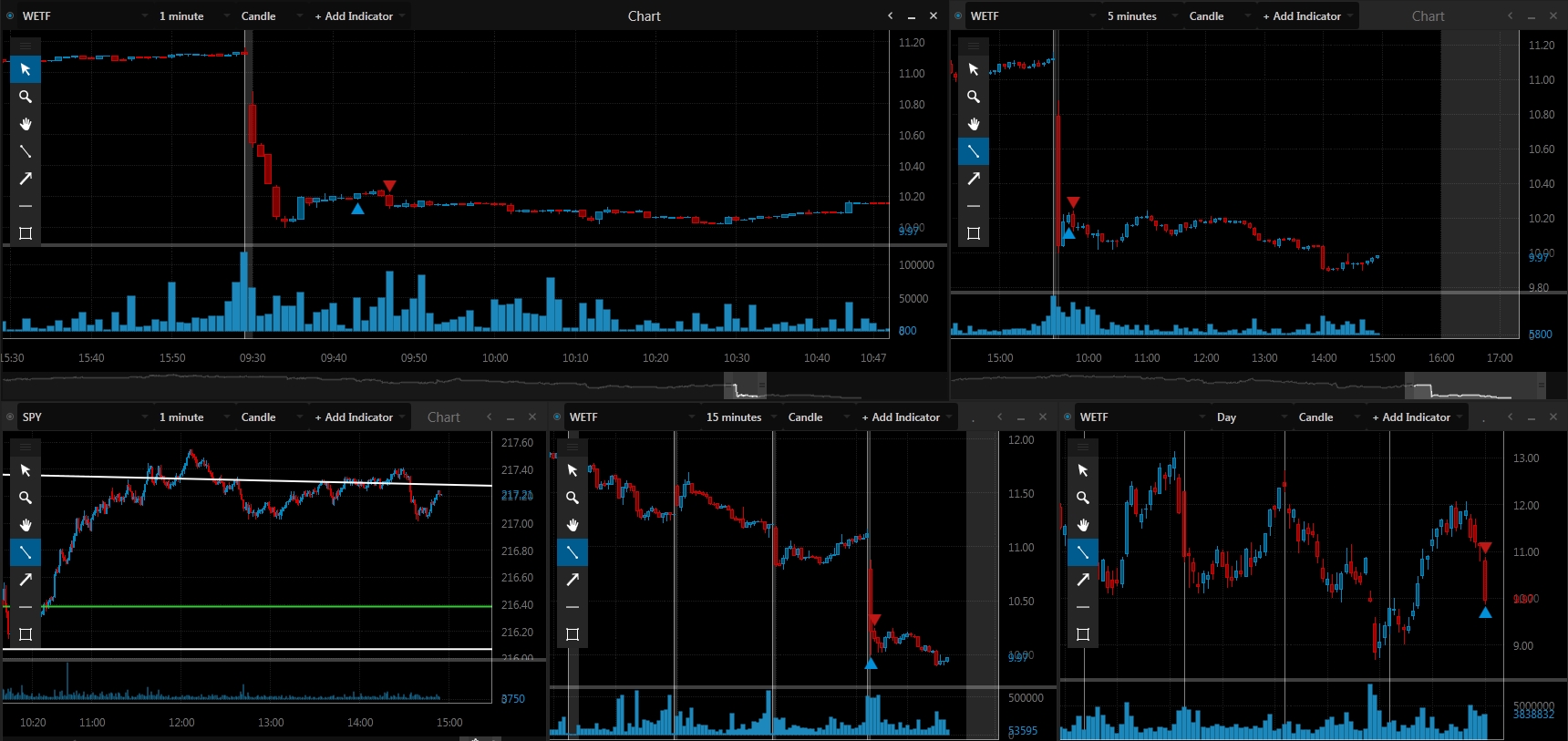
Task: Collapse toolbar handle in WETF 5 minutes chart
Action: click(x=974, y=46)
